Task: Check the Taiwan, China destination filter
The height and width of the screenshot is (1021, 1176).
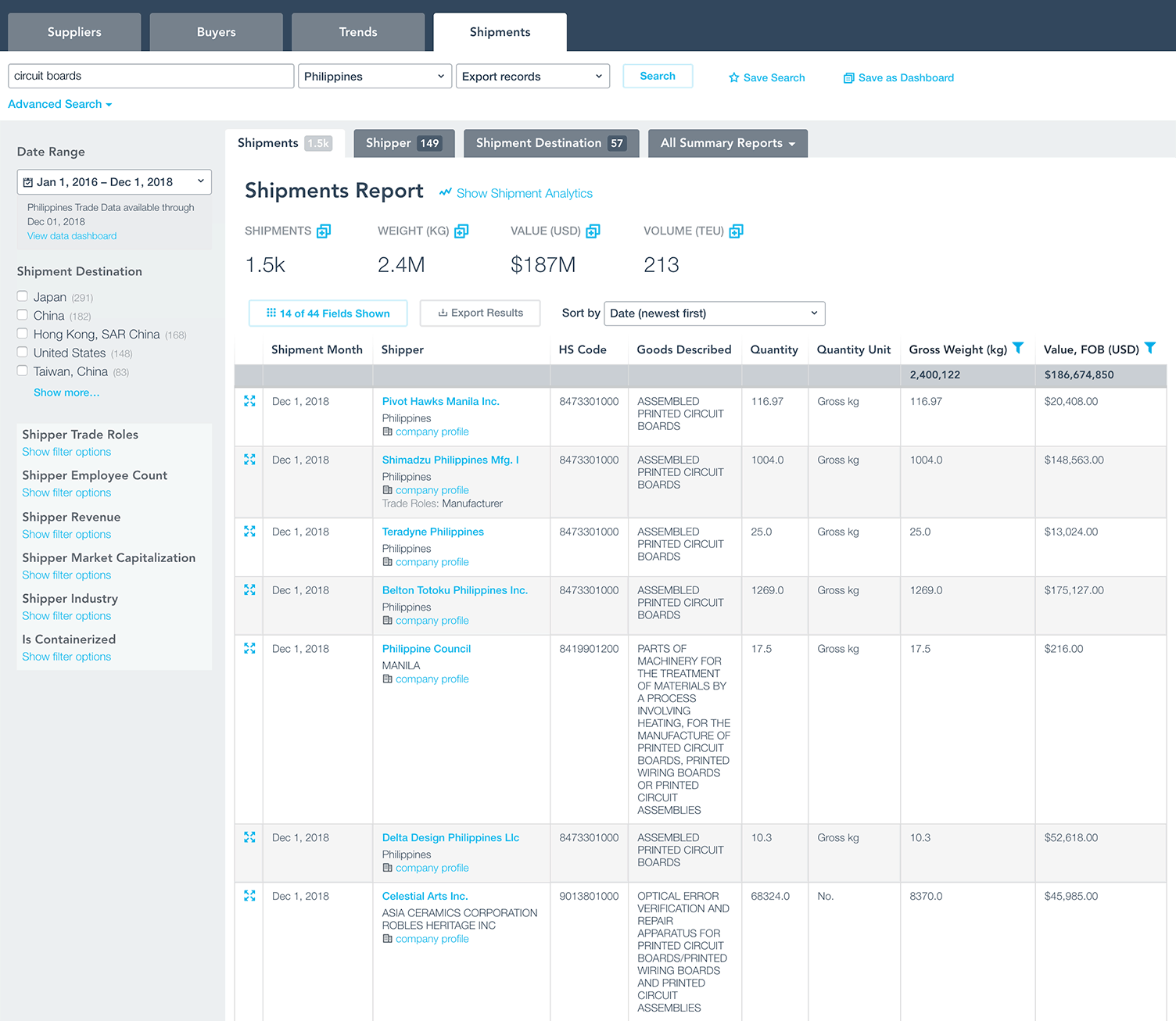Action: click(x=23, y=371)
